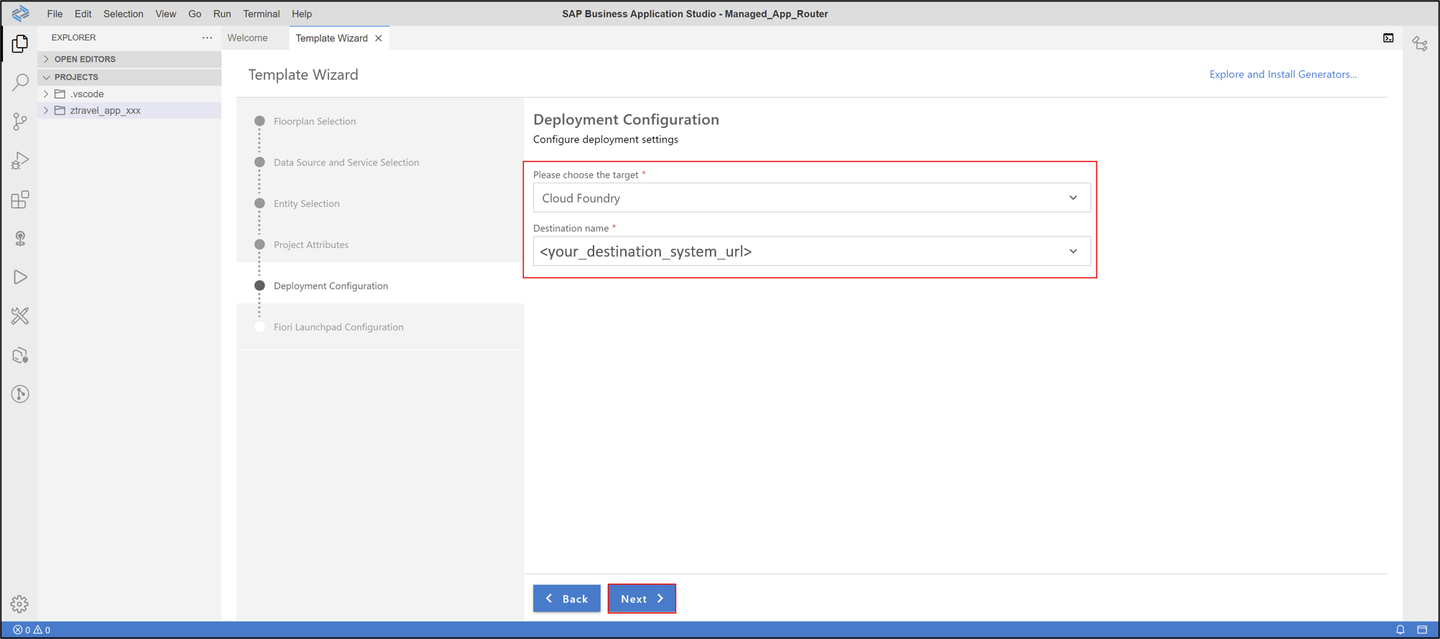Click the cube icon in the activity bar
Image resolution: width=1440 pixels, height=639 pixels.
point(19,355)
